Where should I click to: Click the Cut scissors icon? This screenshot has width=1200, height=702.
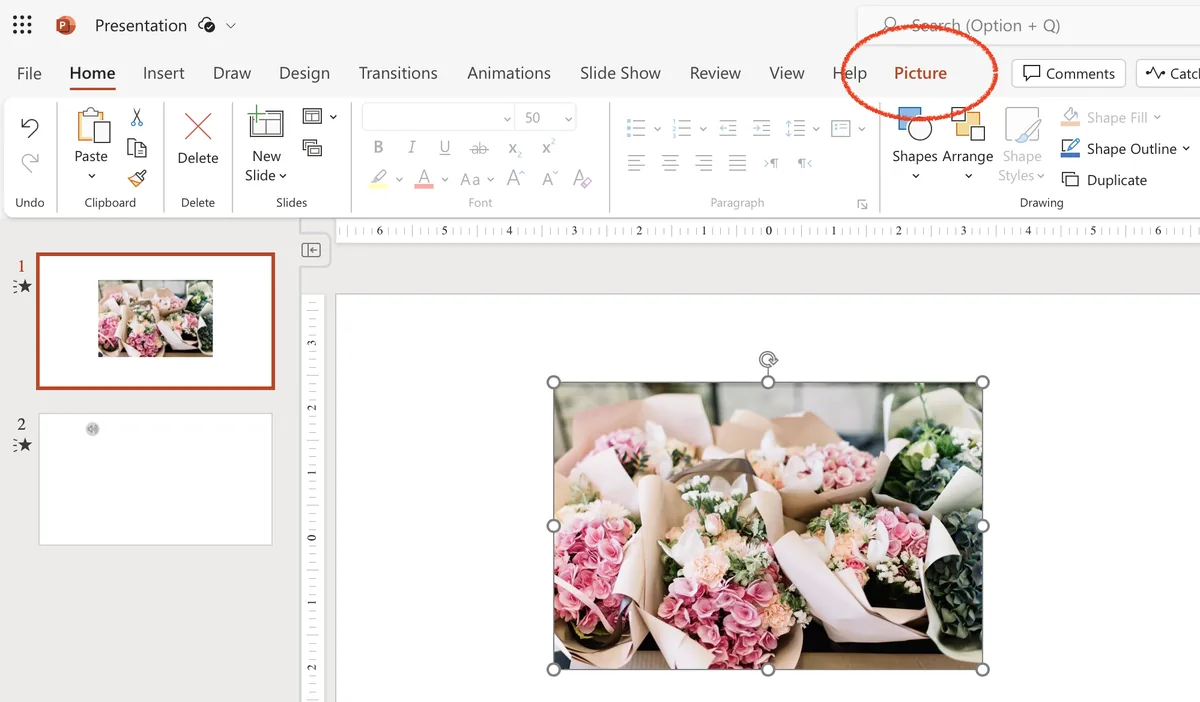[137, 117]
